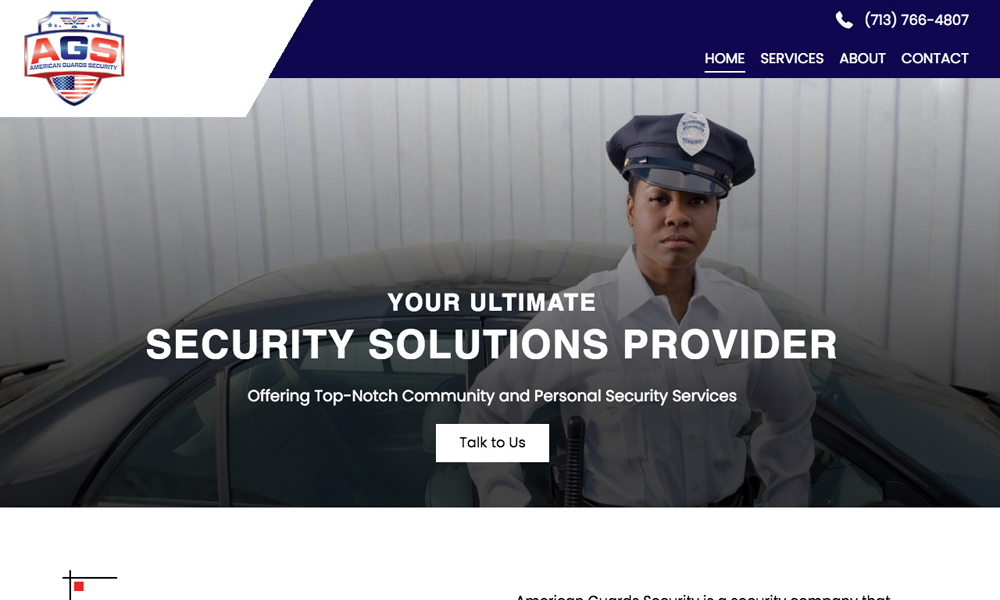Click the Offering Top-Notch Community subheading
Screen dimensions: 1000x600
pyautogui.click(x=492, y=396)
